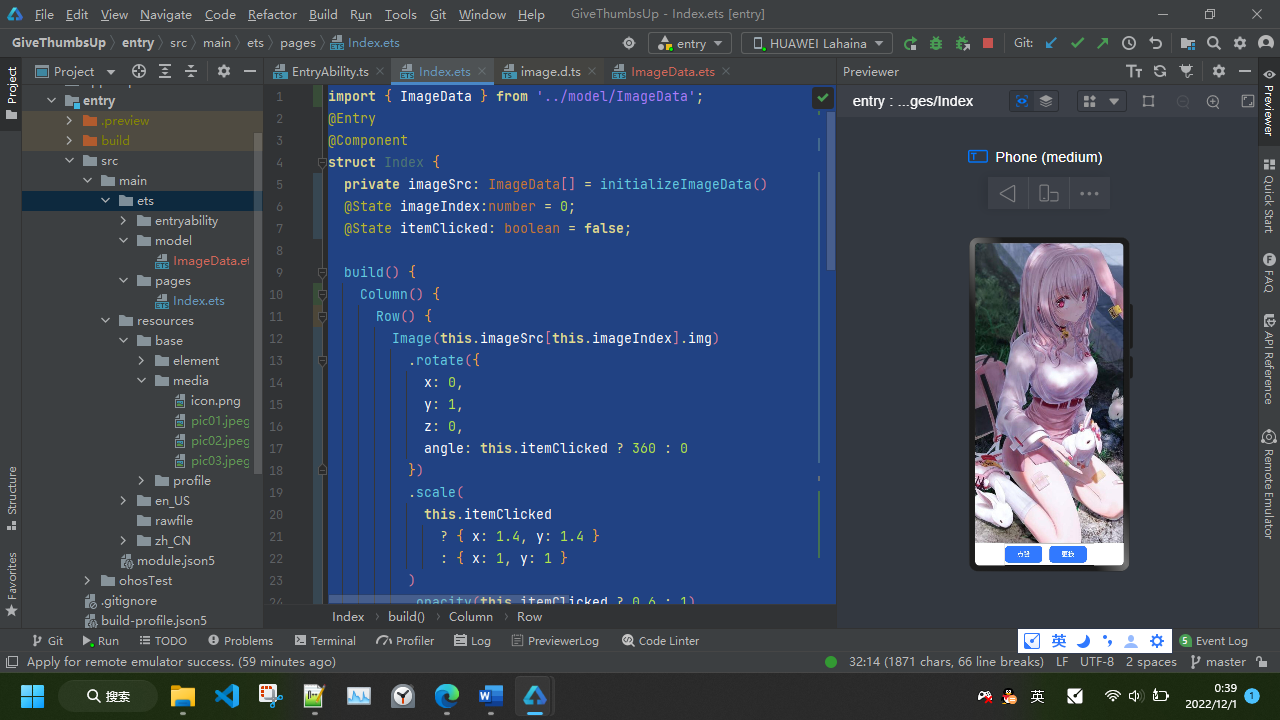Collapse the resources folder
The height and width of the screenshot is (720, 1280).
tap(106, 320)
